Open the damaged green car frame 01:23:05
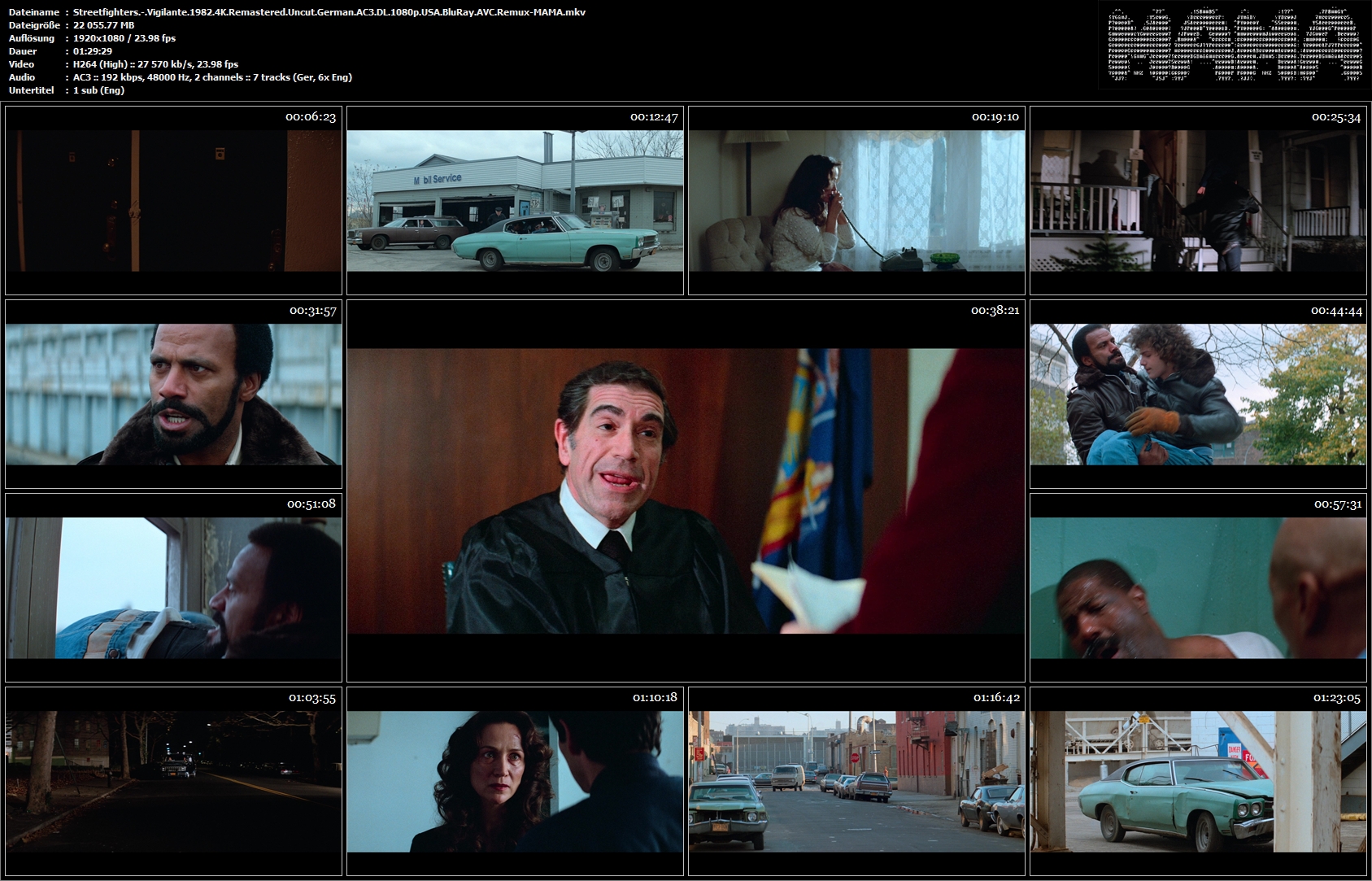 tap(1198, 781)
